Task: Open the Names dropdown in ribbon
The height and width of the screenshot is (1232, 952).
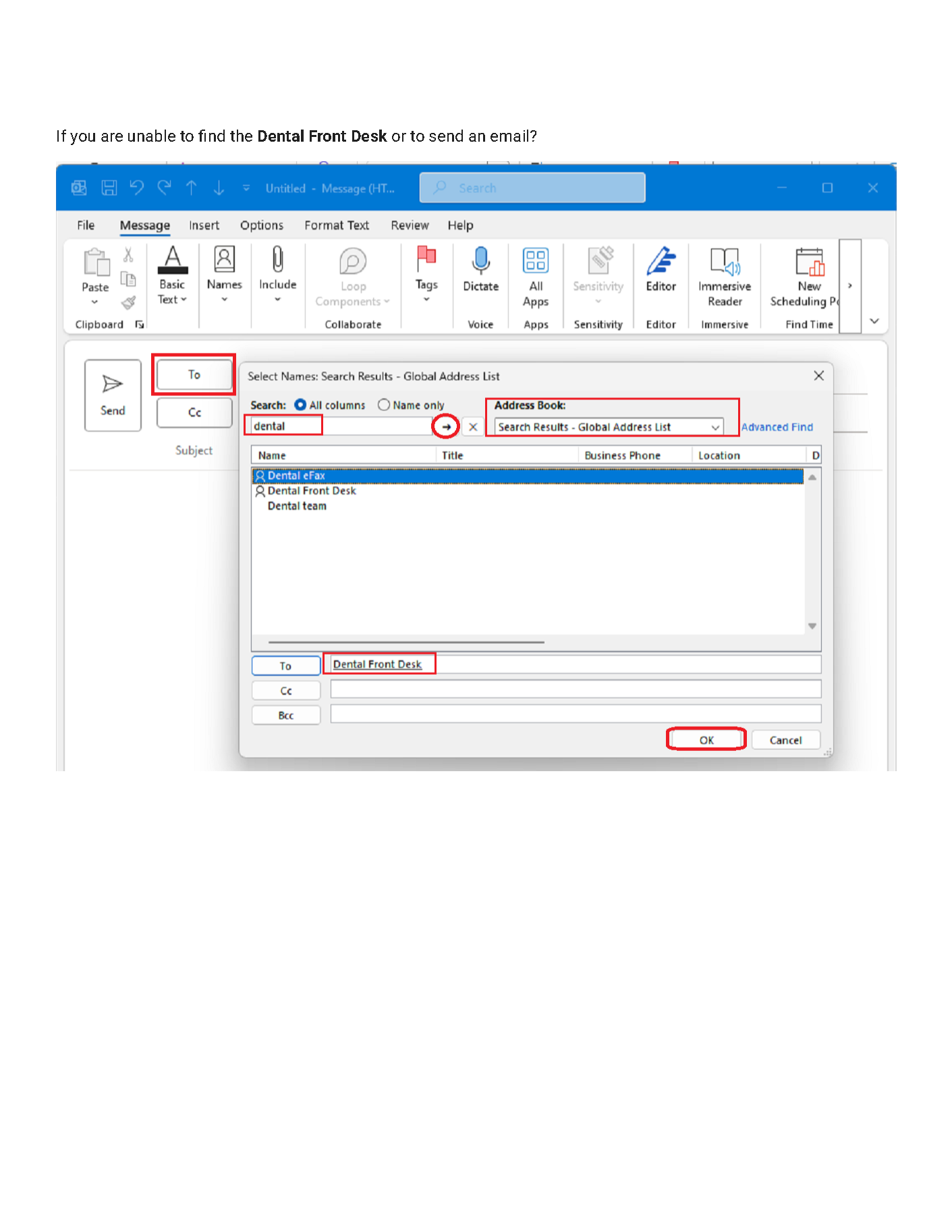Action: (x=224, y=299)
